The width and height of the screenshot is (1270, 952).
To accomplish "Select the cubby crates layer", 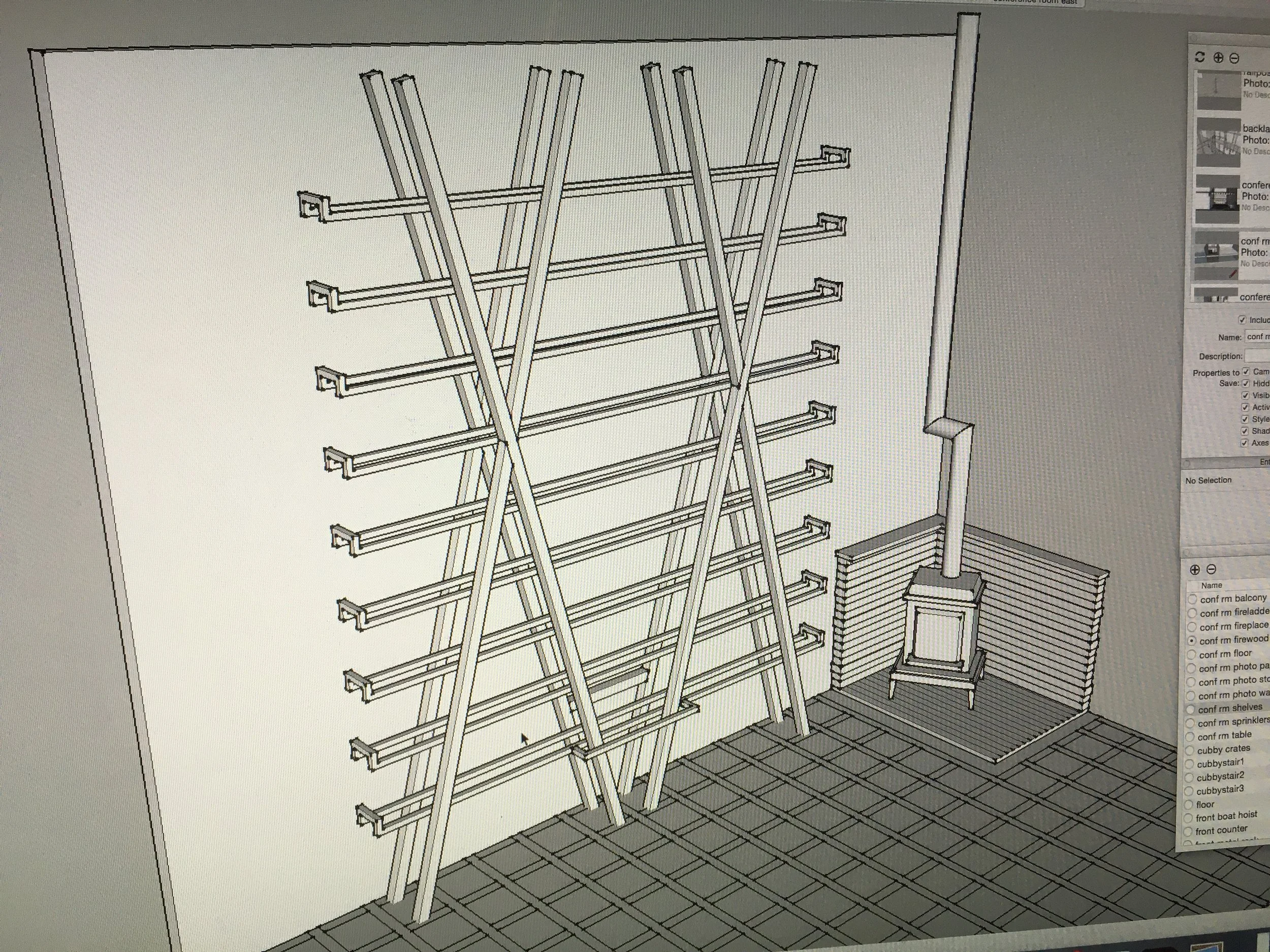I will point(1223,749).
